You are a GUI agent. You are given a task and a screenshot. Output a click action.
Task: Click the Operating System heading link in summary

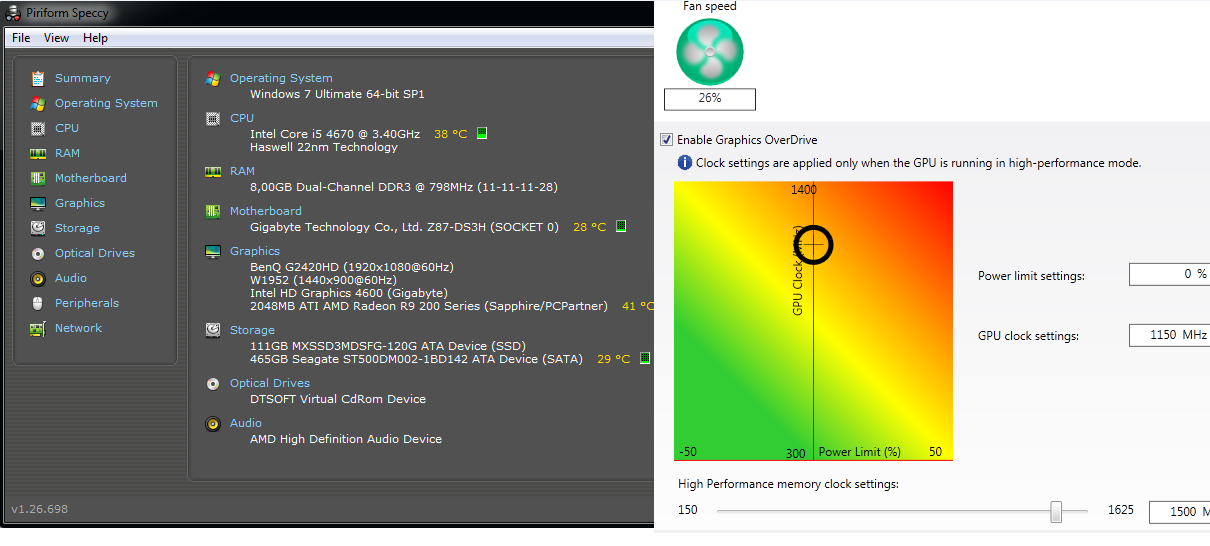click(281, 78)
